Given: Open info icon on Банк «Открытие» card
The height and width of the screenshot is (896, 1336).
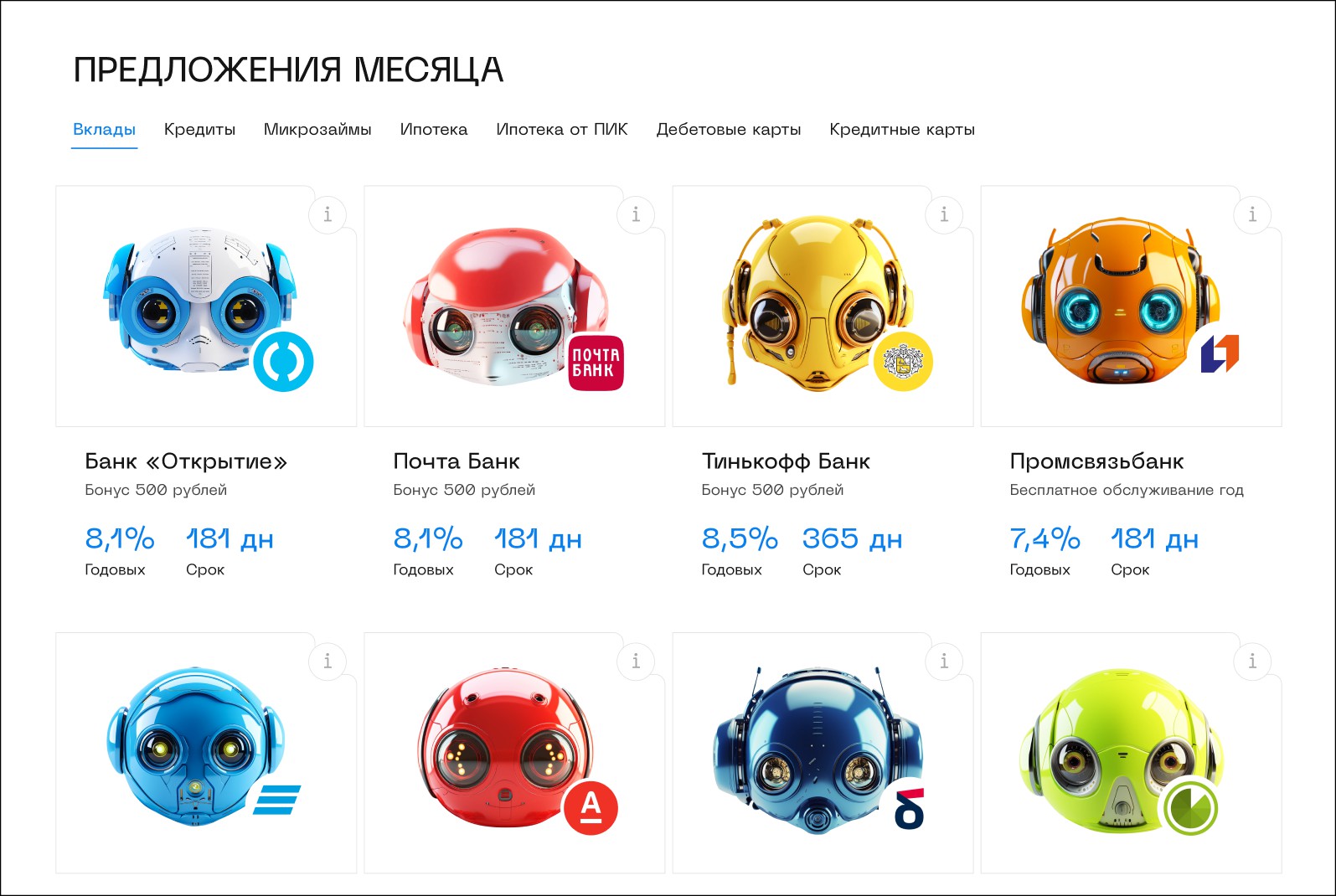Looking at the screenshot, I should pos(328,215).
